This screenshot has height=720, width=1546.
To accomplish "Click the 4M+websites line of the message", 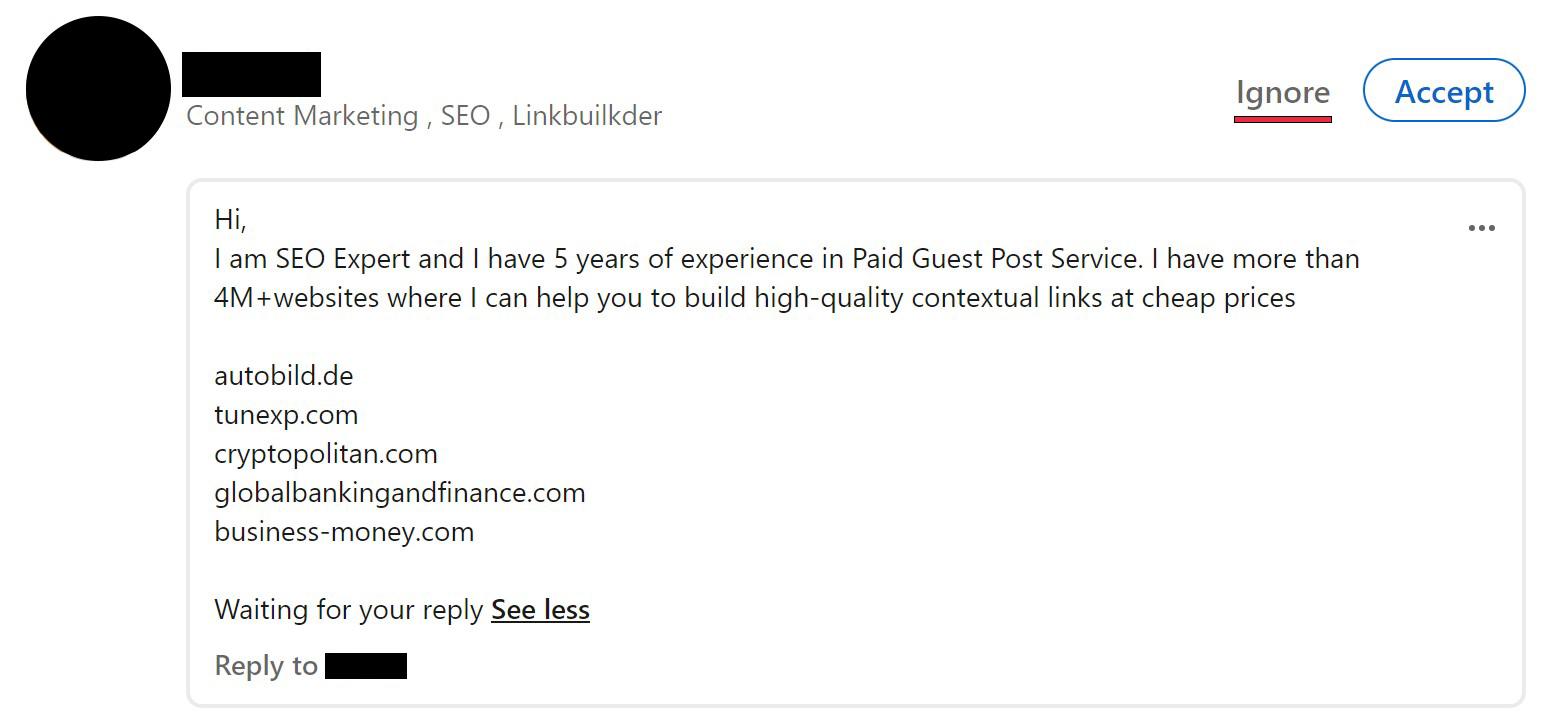I will [x=755, y=298].
